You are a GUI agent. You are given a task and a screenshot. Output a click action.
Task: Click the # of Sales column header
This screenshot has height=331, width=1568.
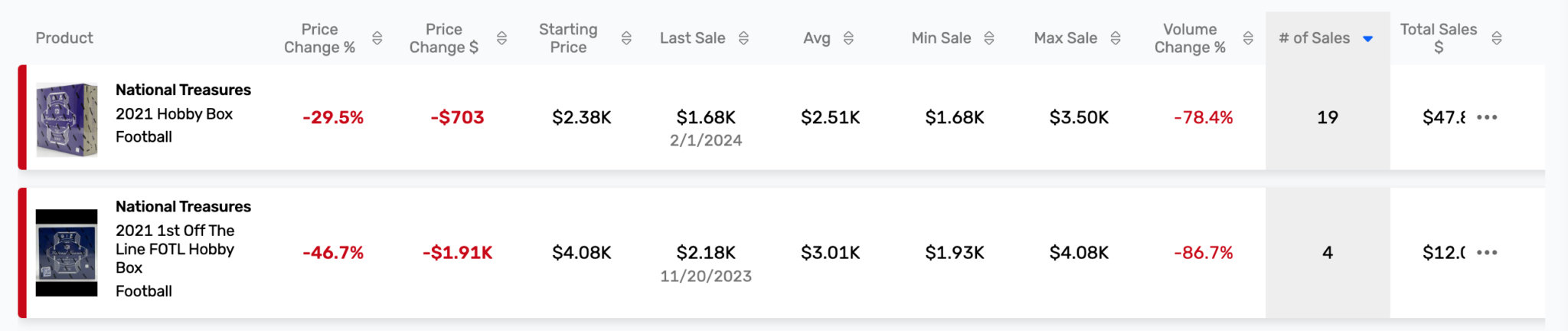click(1315, 38)
